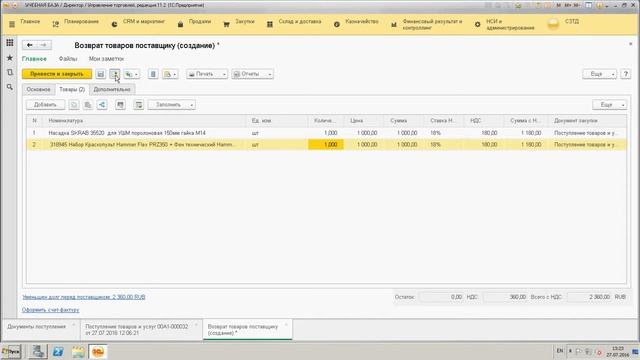Open the Печать dropdown

[x=207, y=74]
